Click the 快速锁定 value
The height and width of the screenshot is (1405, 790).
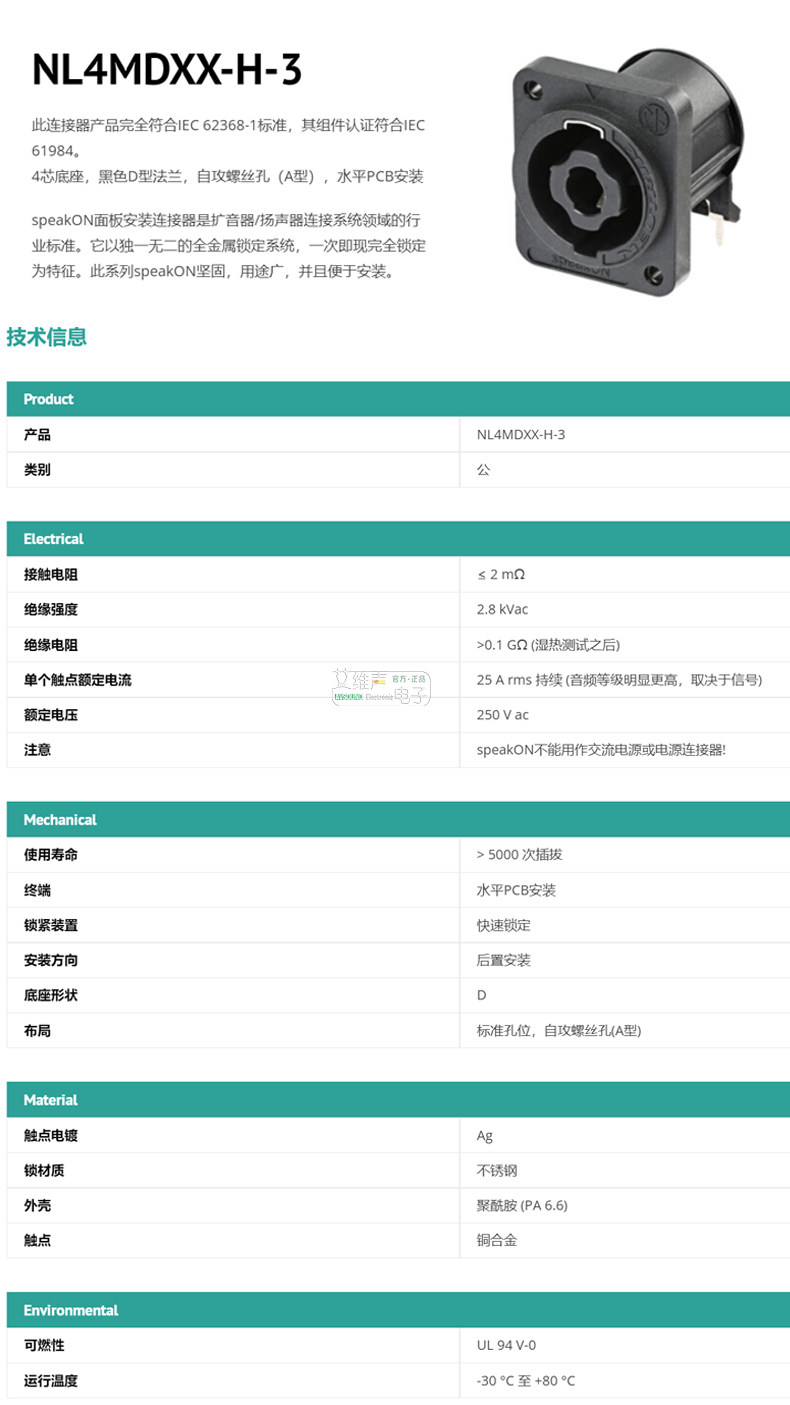[x=504, y=925]
